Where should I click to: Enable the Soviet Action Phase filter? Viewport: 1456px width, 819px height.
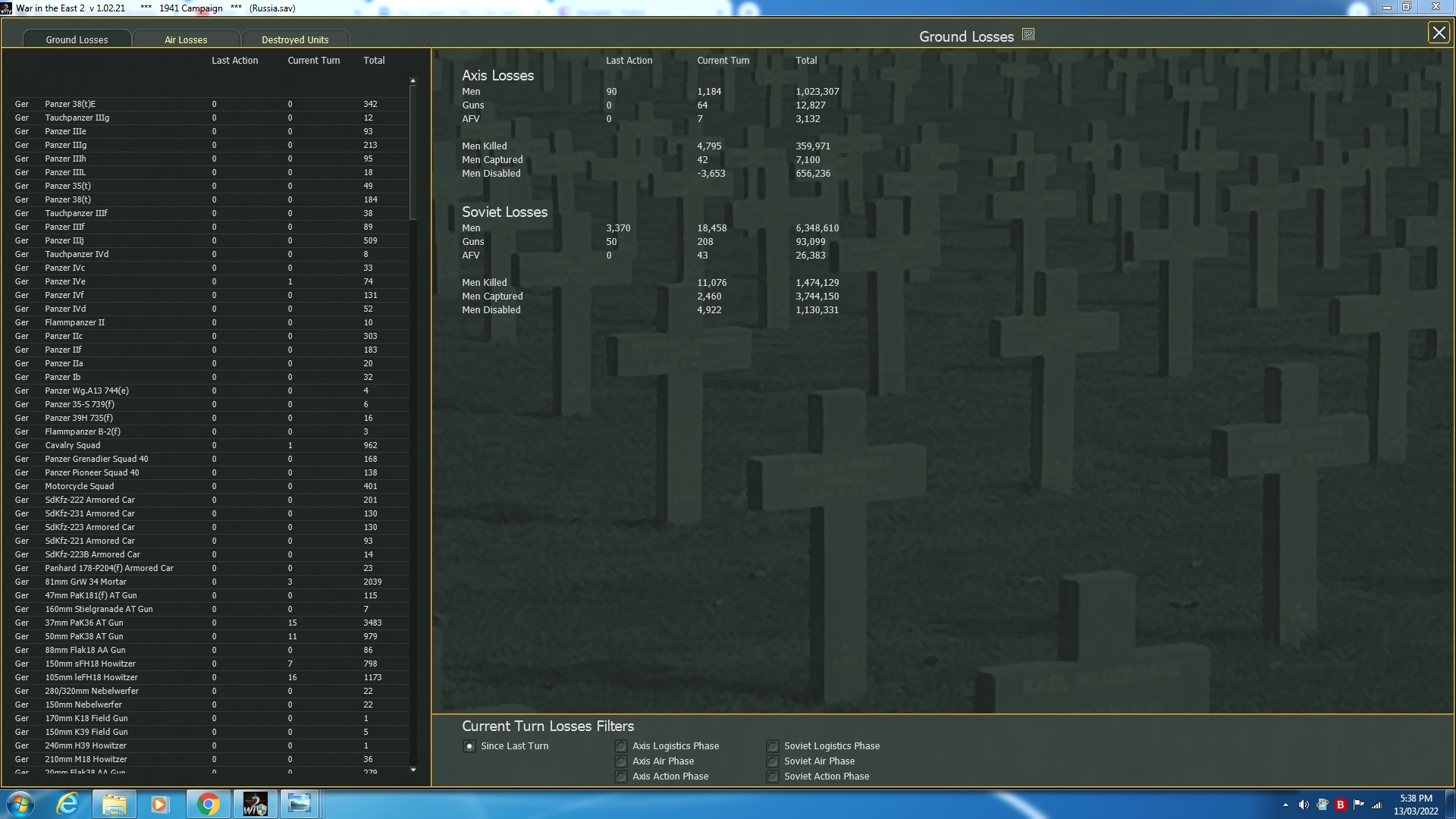click(773, 777)
